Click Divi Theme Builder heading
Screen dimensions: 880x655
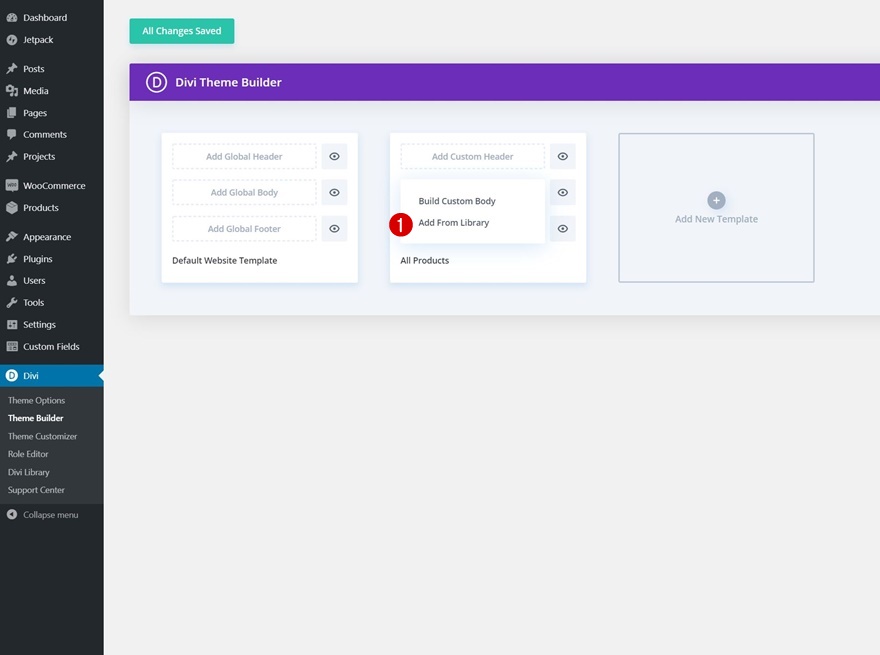point(228,83)
